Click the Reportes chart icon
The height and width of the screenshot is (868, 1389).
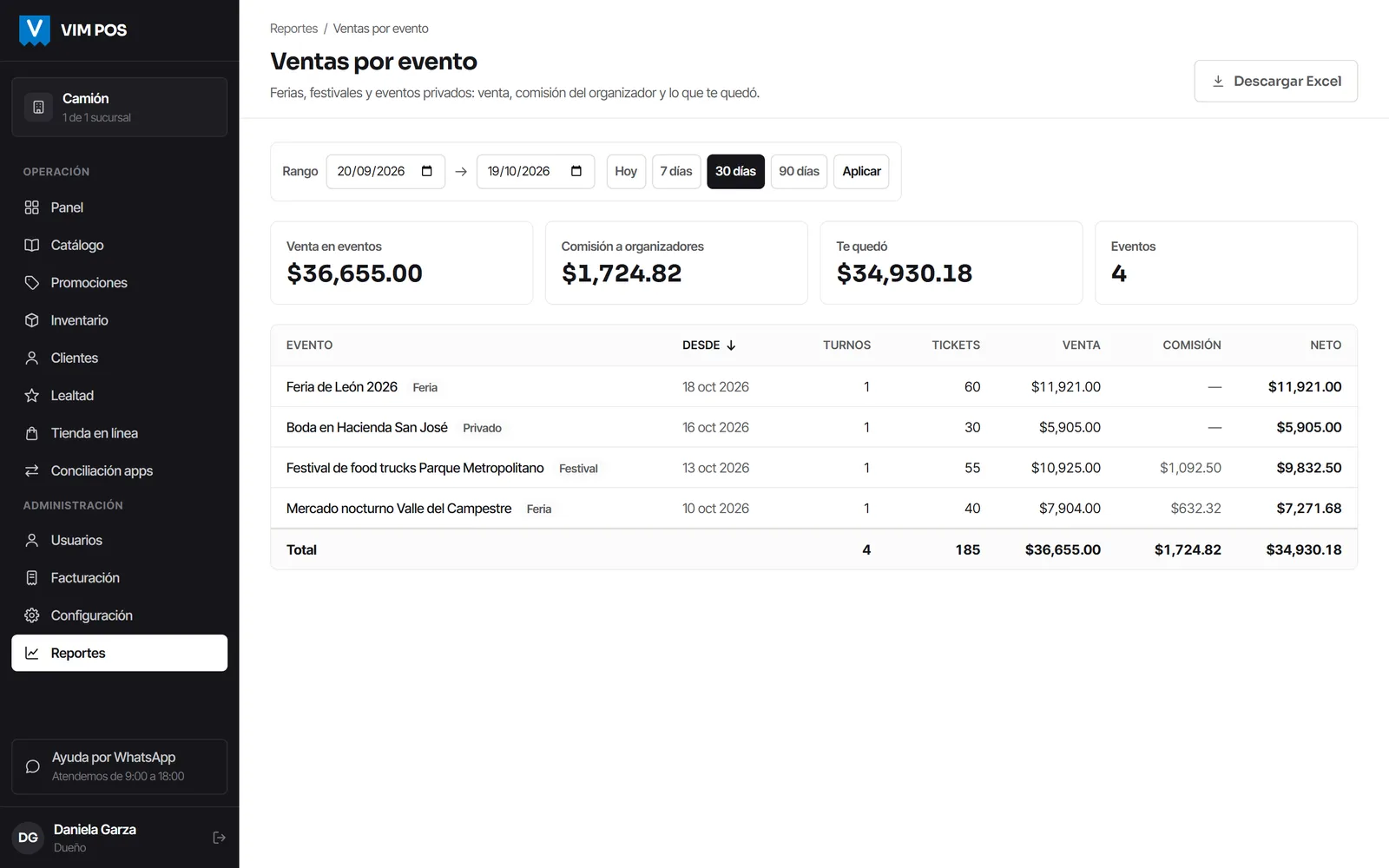[x=32, y=653]
